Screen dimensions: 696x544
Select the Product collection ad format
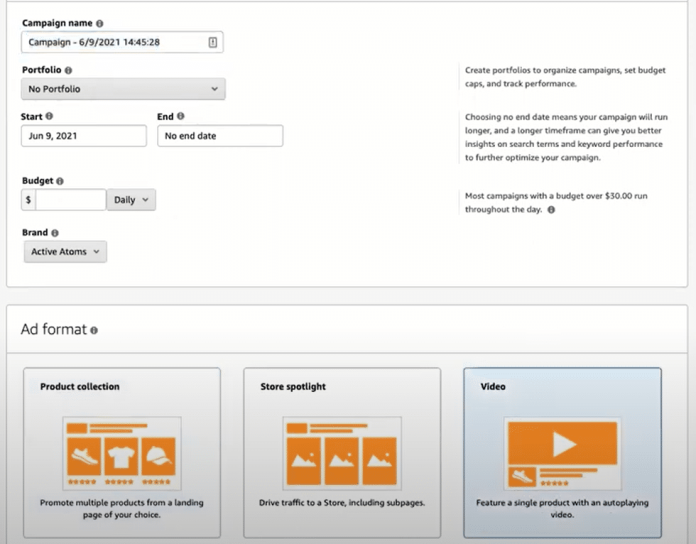click(121, 452)
